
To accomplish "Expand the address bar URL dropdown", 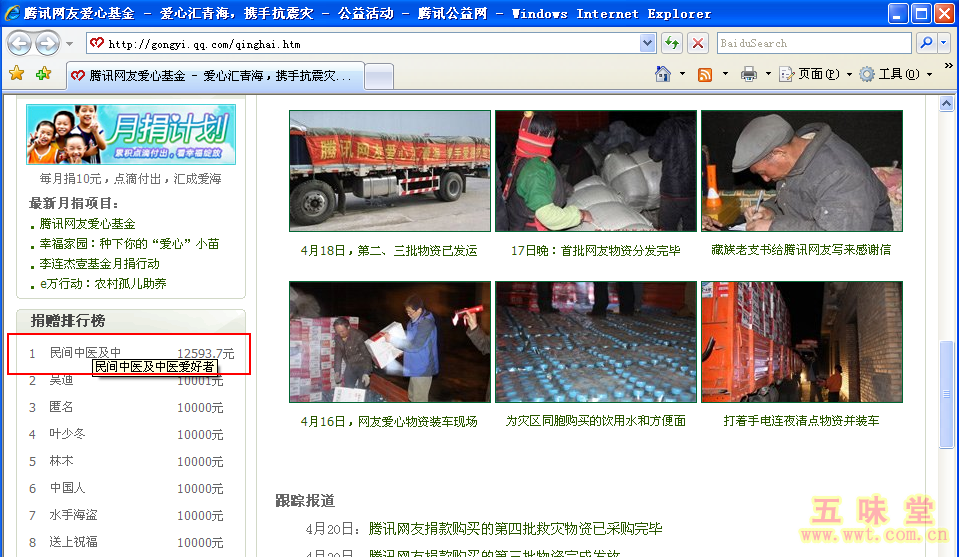I will click(647, 43).
